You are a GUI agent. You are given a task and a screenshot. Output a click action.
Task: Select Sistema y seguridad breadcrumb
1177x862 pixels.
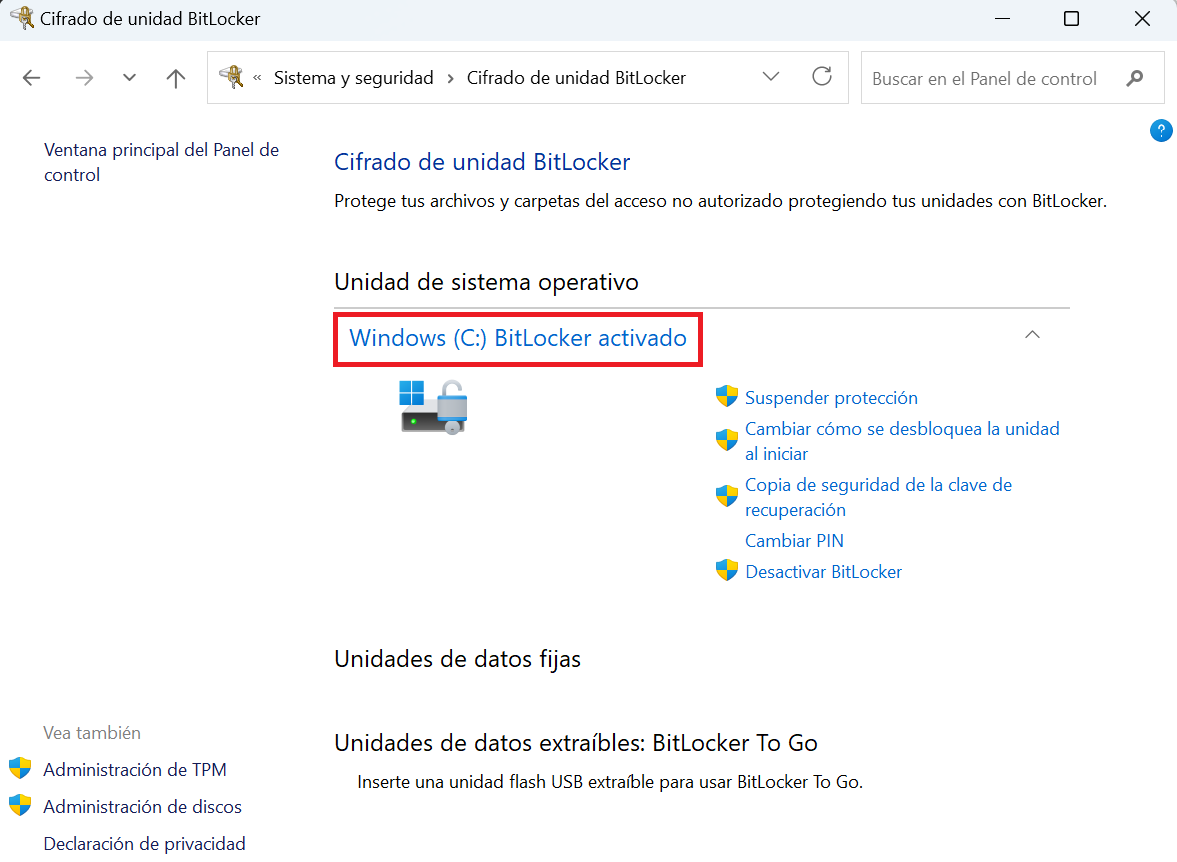tap(353, 78)
